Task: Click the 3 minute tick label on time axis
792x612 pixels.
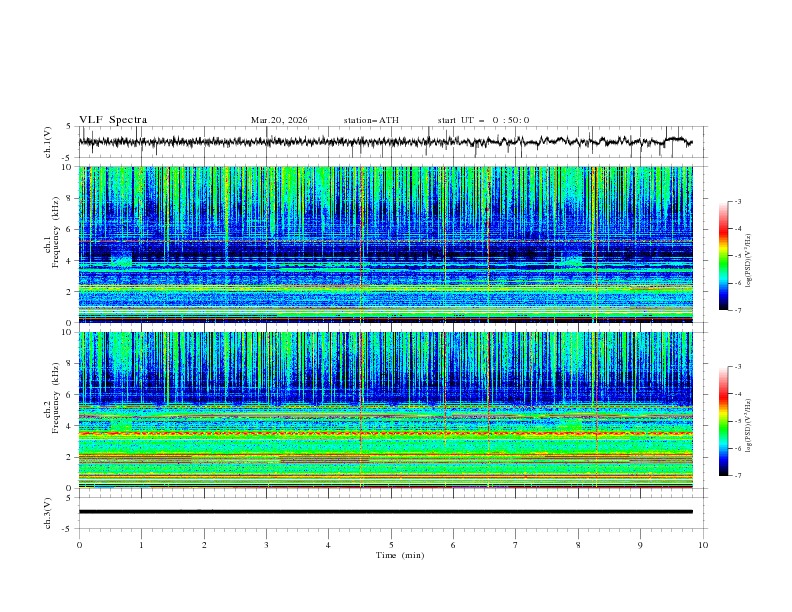Action: 266,544
